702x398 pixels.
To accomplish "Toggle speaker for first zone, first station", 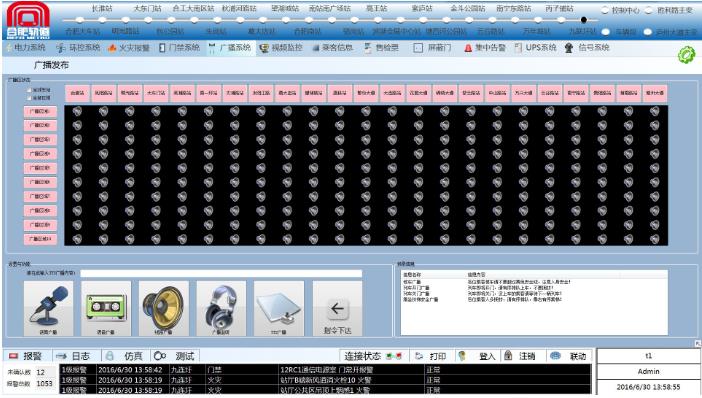I will (x=77, y=111).
